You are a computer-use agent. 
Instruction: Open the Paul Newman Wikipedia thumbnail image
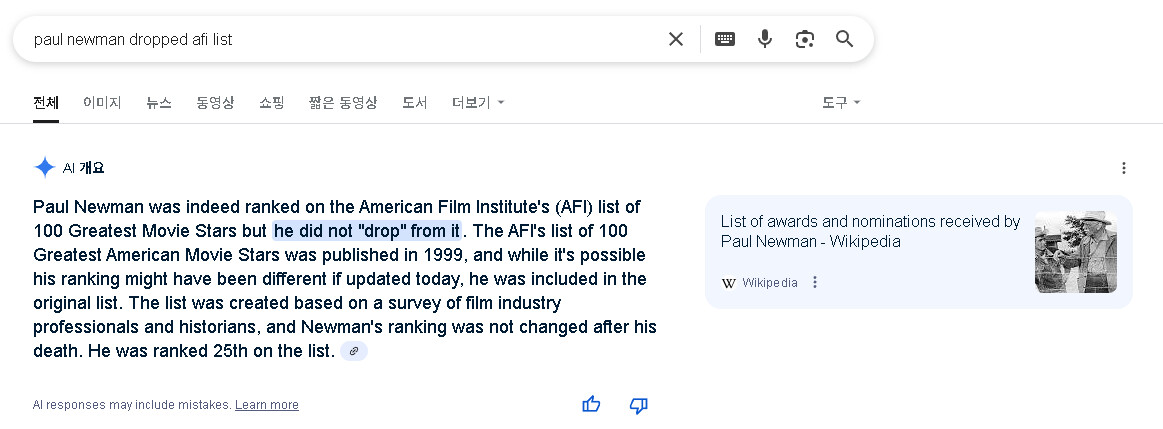click(1075, 252)
